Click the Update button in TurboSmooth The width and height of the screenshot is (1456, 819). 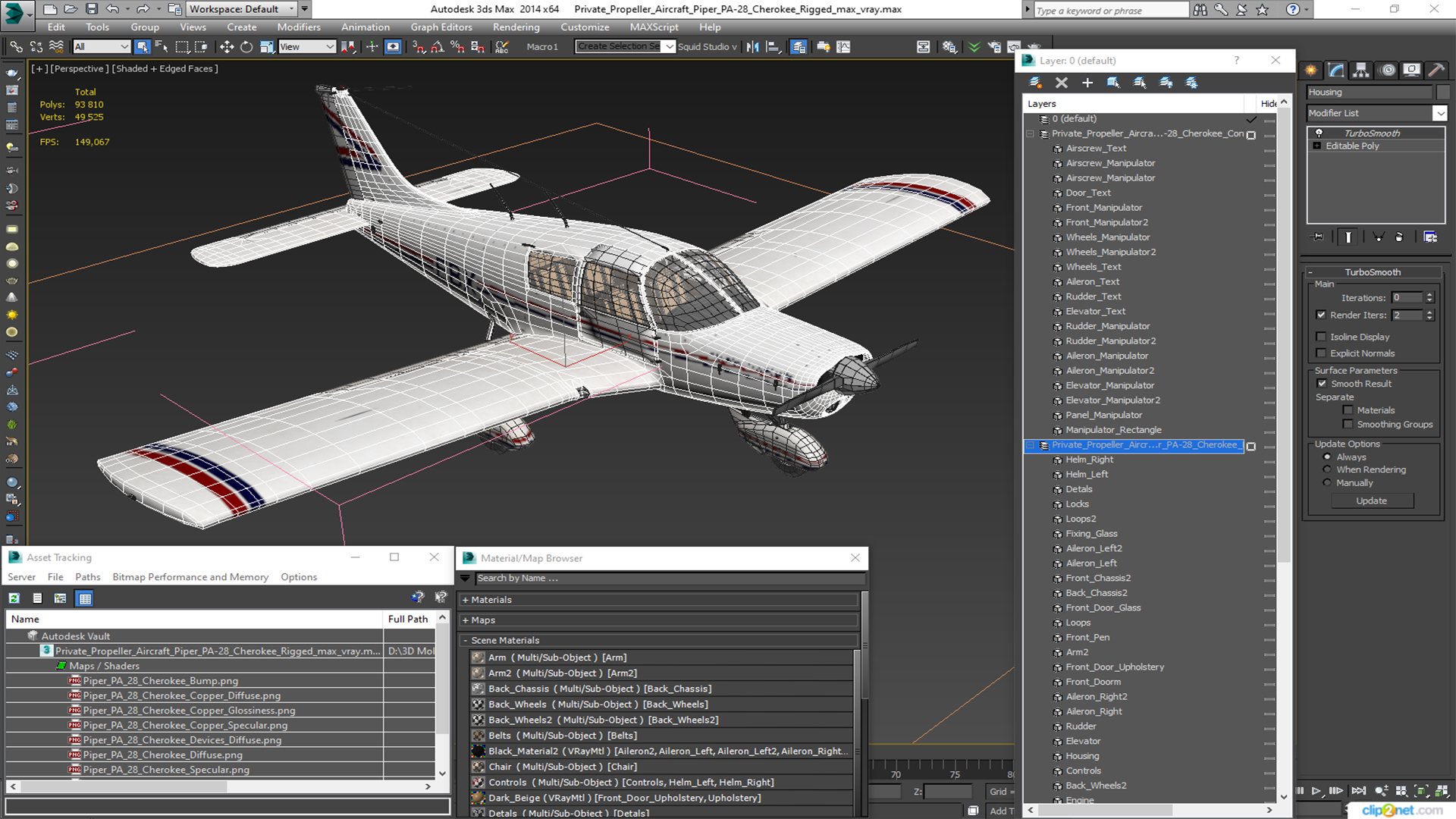[x=1371, y=500]
